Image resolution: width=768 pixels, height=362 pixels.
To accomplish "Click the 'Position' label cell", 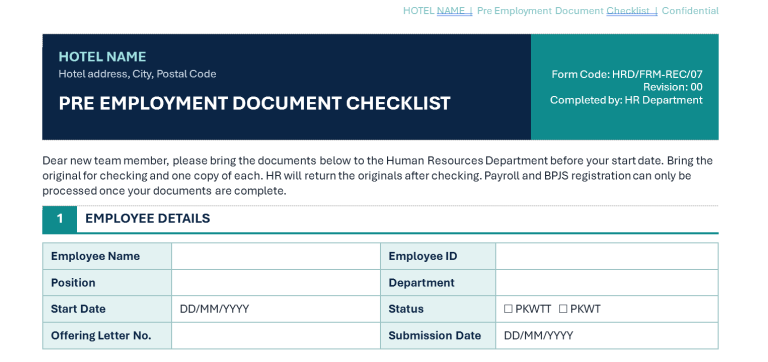I will click(x=107, y=283).
